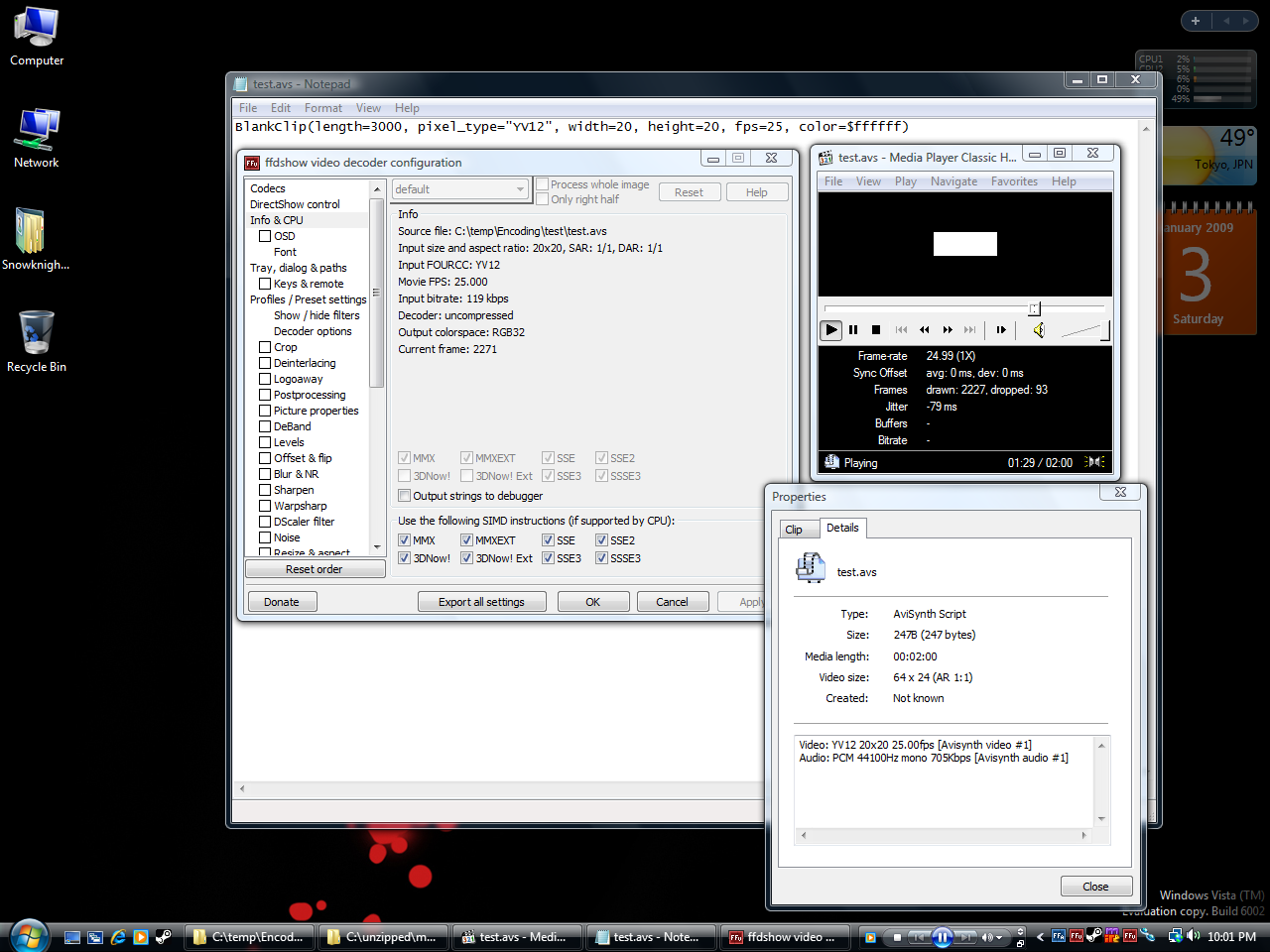Viewport: 1270px width, 952px height.
Task: Stop playback with the stop button
Action: pyautogui.click(x=876, y=330)
